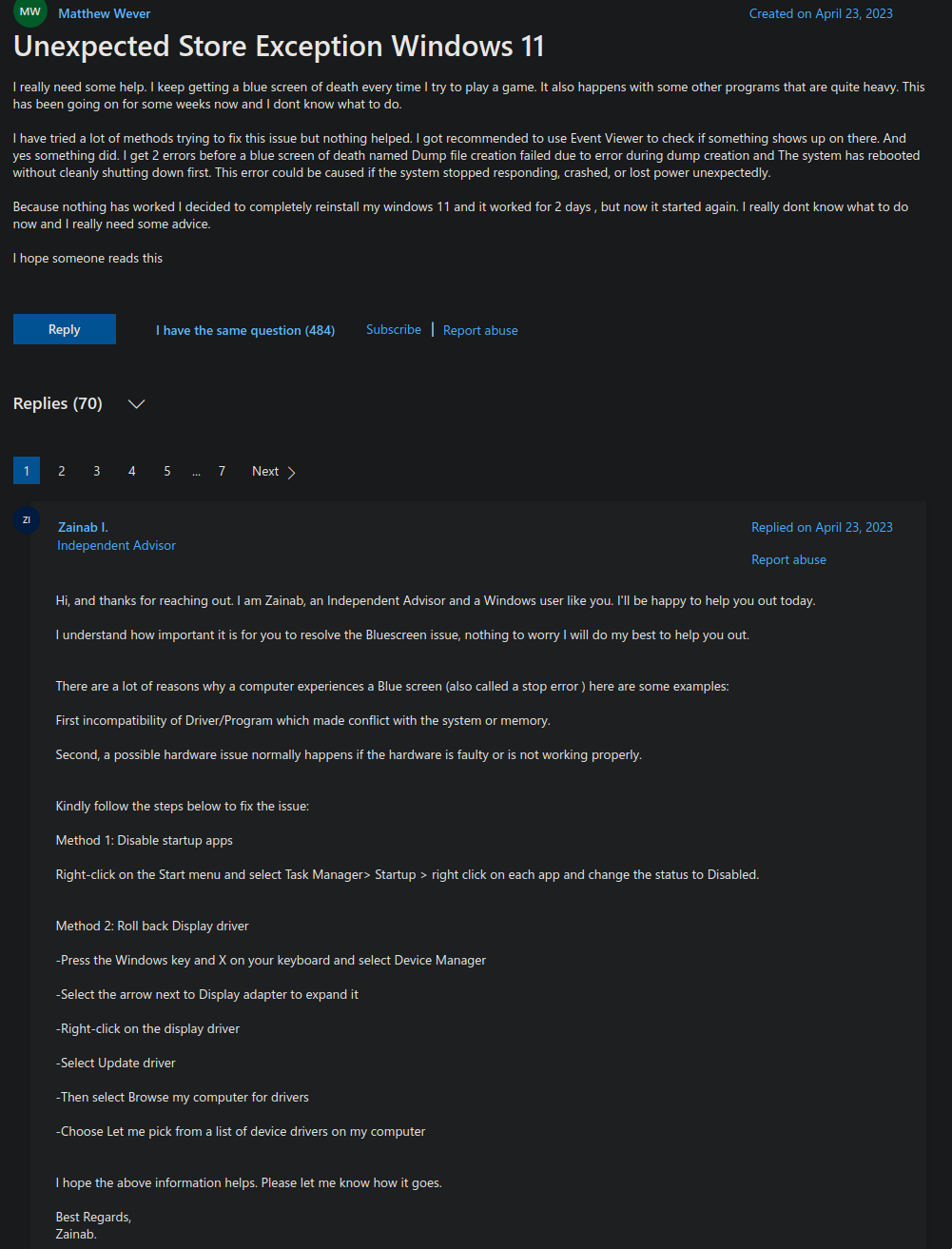Subscribe to this question thread
Viewport: 952px width, 1249px height.
coord(394,329)
